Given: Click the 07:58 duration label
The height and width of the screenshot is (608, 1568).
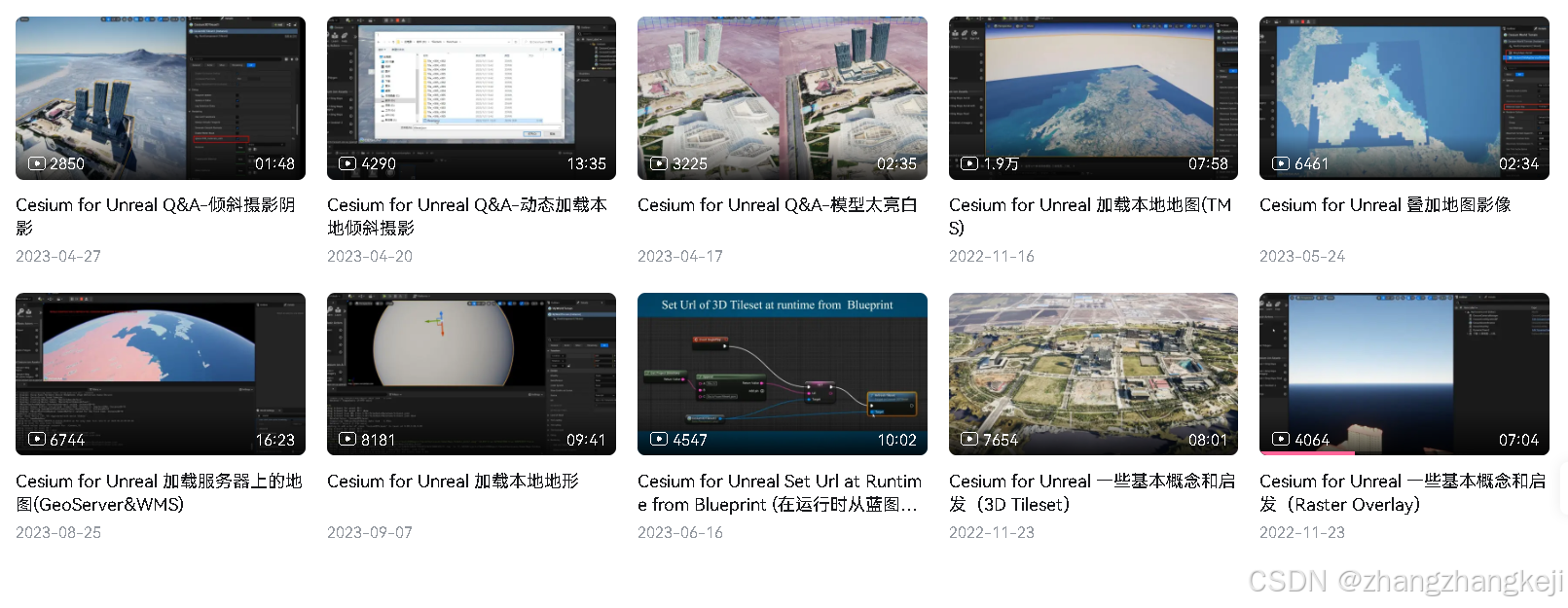Looking at the screenshot, I should [x=1208, y=163].
